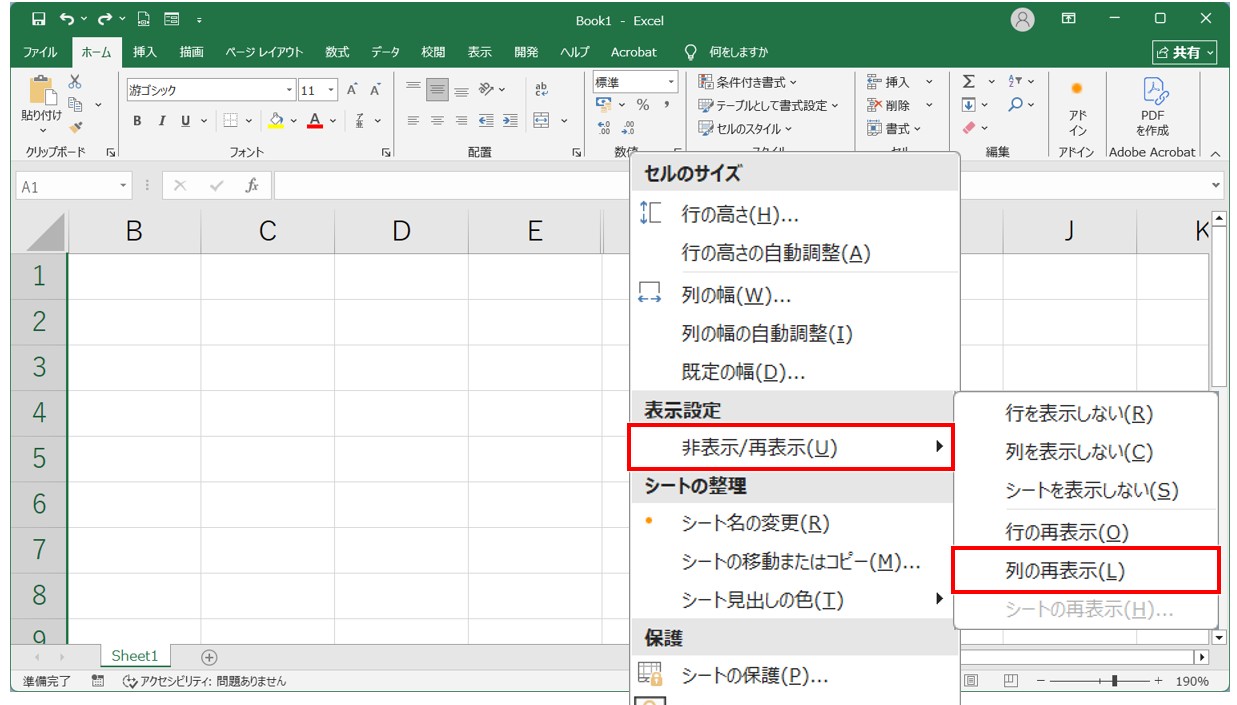Viewport: 1237px width, 705px height.
Task: Click the 共有 share button
Action: [x=1185, y=52]
